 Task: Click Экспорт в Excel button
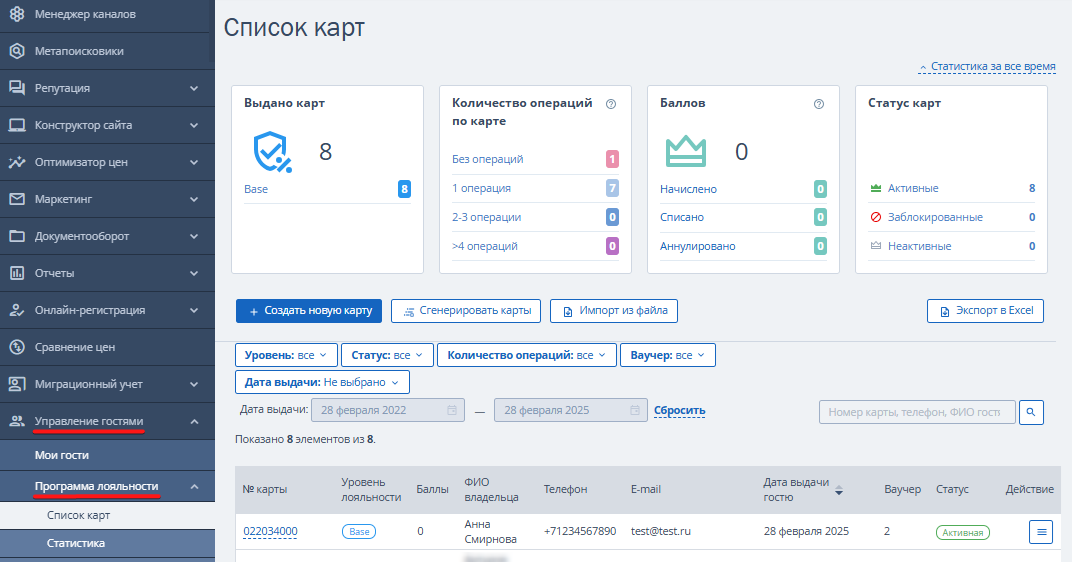coord(985,310)
